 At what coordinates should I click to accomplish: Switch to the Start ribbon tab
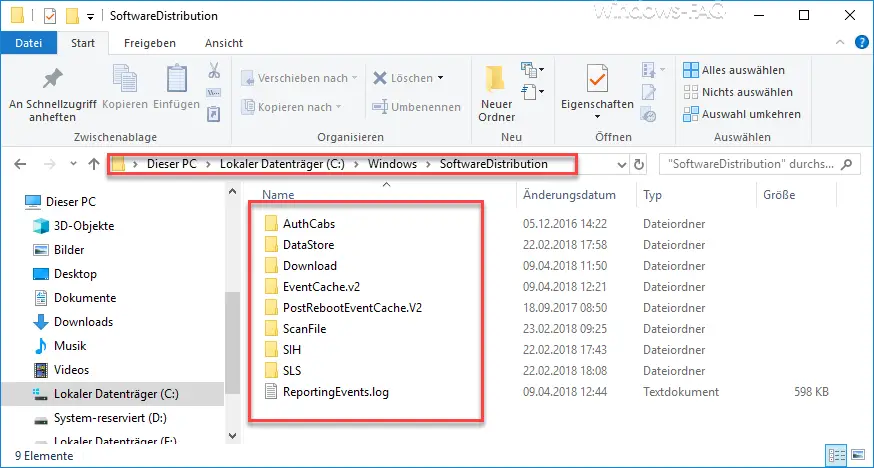tap(83, 43)
